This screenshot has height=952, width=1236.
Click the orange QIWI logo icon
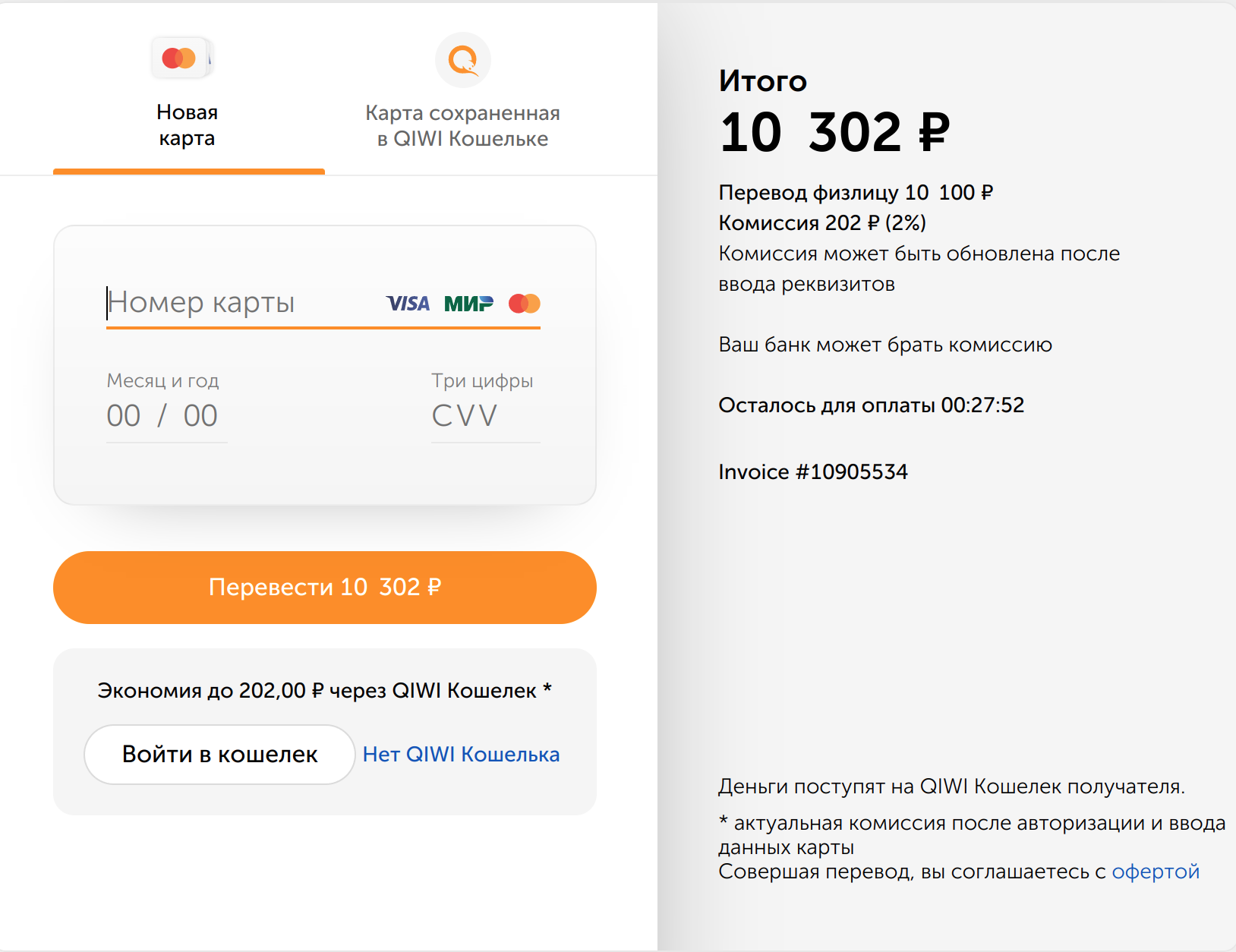(x=462, y=60)
